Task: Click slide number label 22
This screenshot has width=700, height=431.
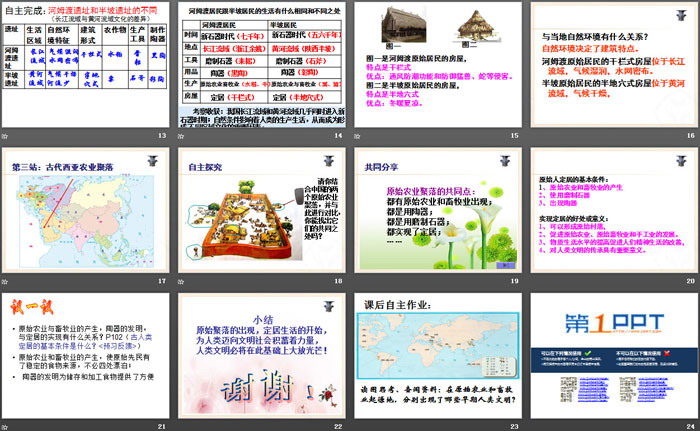Action: coord(338,427)
